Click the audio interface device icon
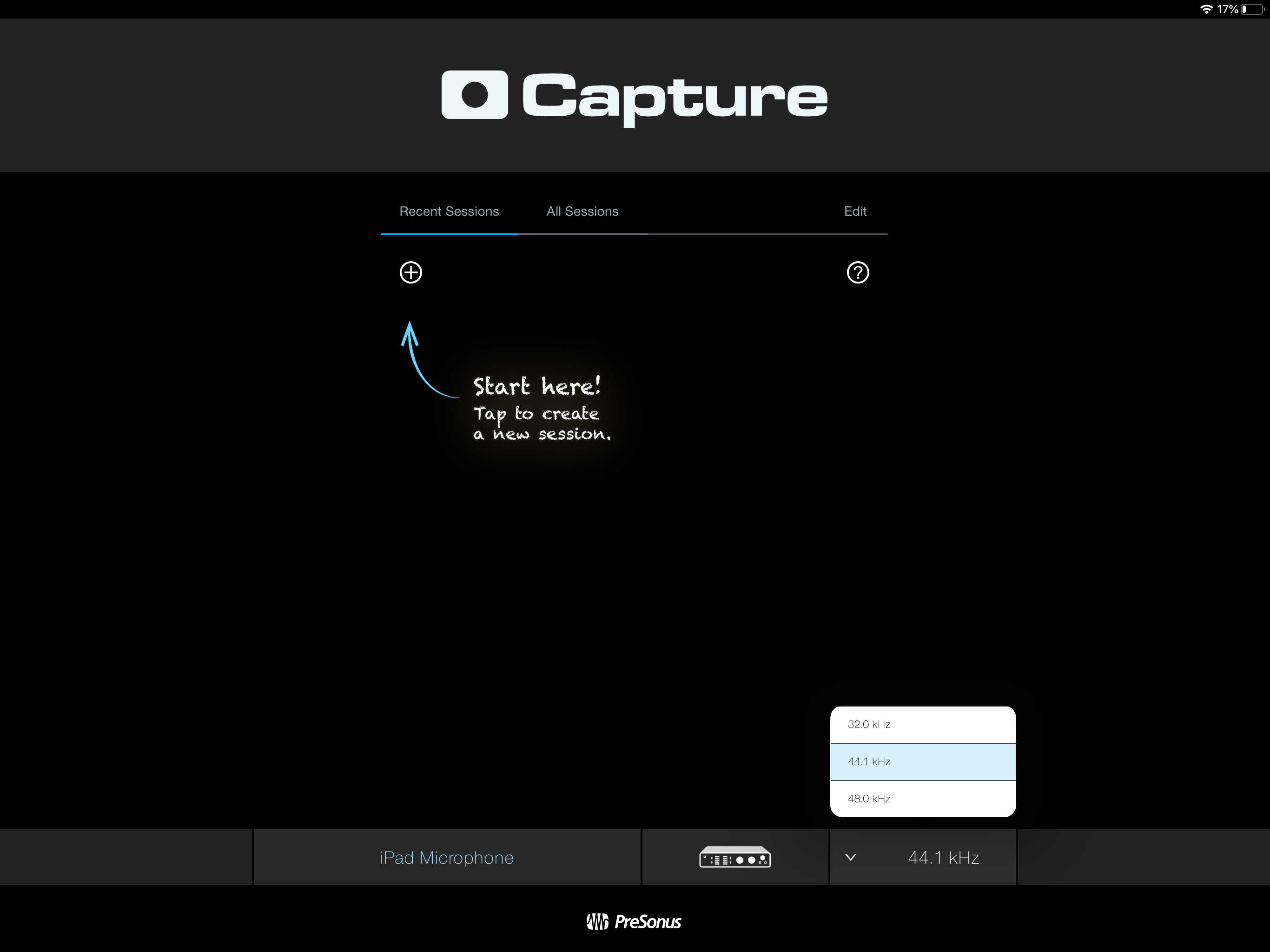 [735, 857]
